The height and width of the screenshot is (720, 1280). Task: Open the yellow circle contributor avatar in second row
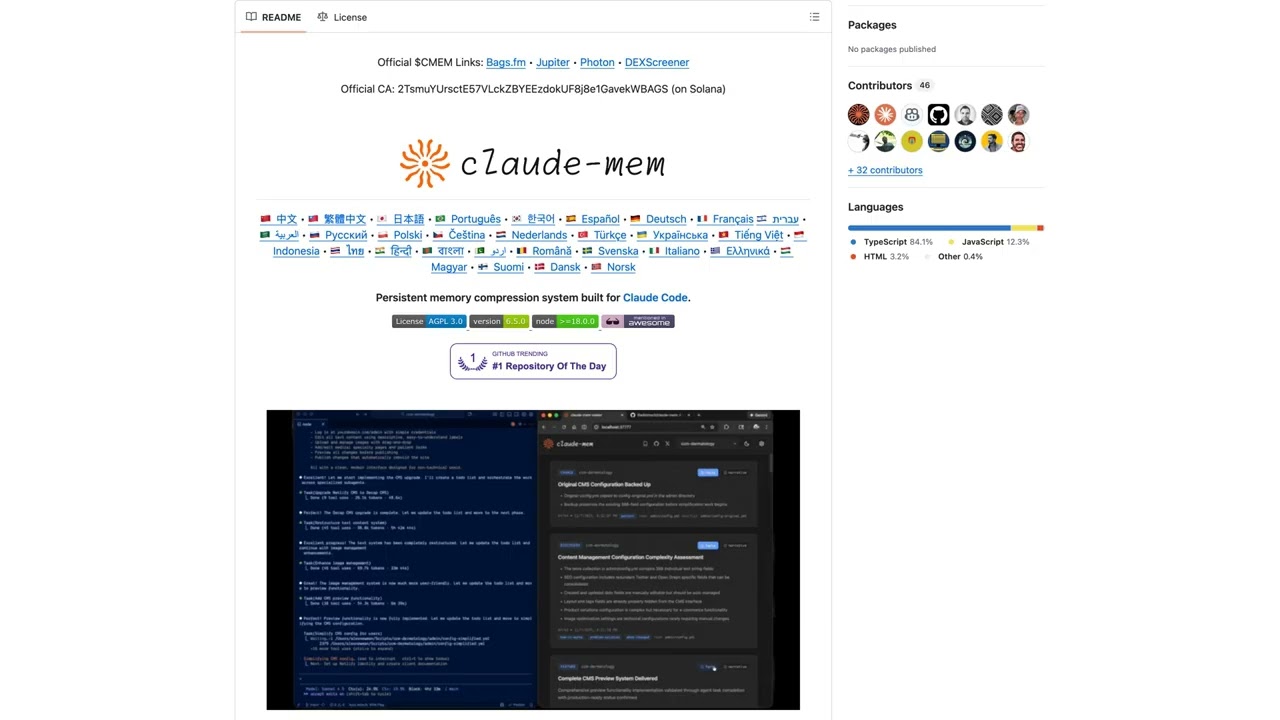[912, 142]
